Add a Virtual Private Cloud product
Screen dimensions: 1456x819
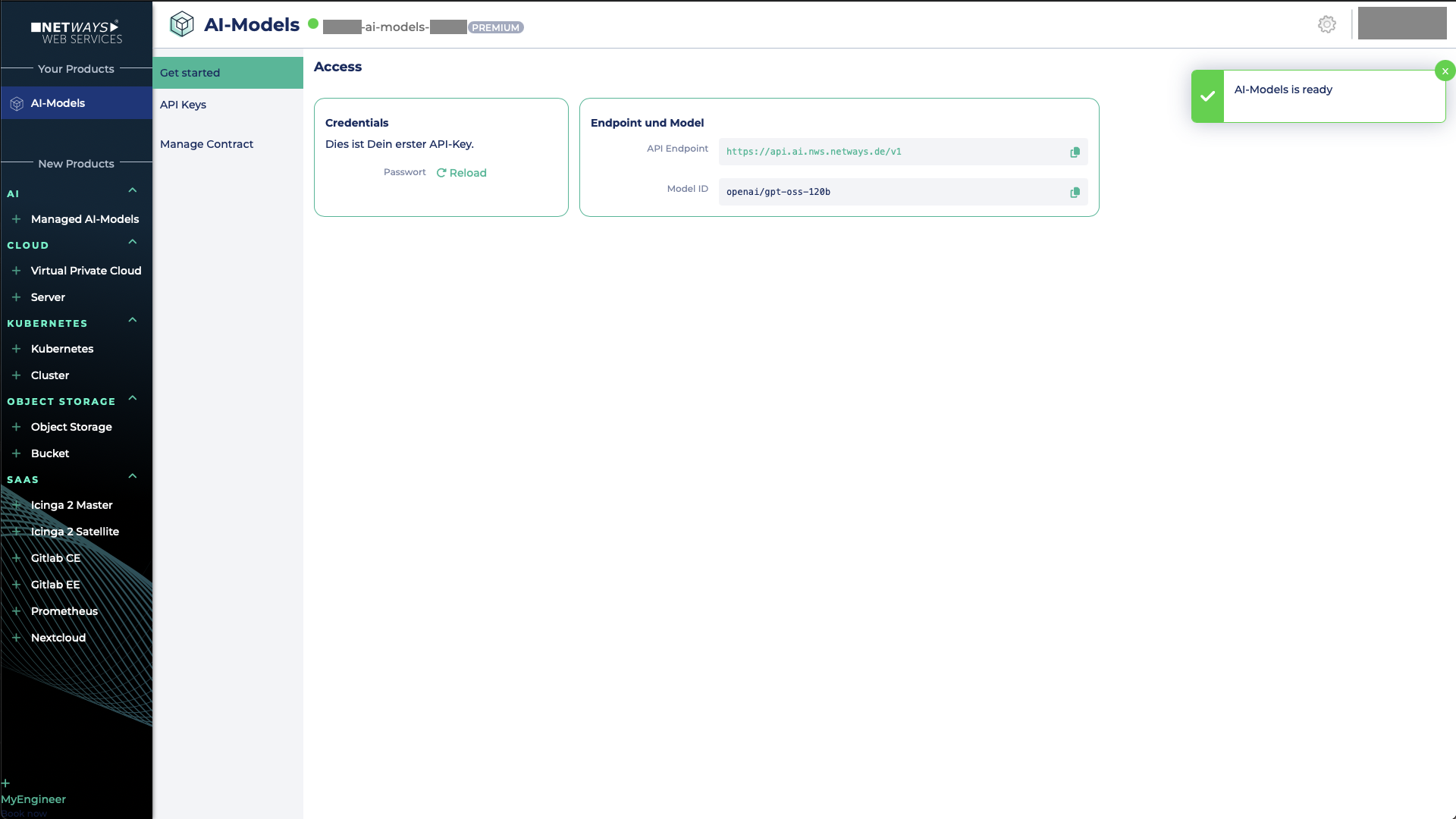[86, 271]
